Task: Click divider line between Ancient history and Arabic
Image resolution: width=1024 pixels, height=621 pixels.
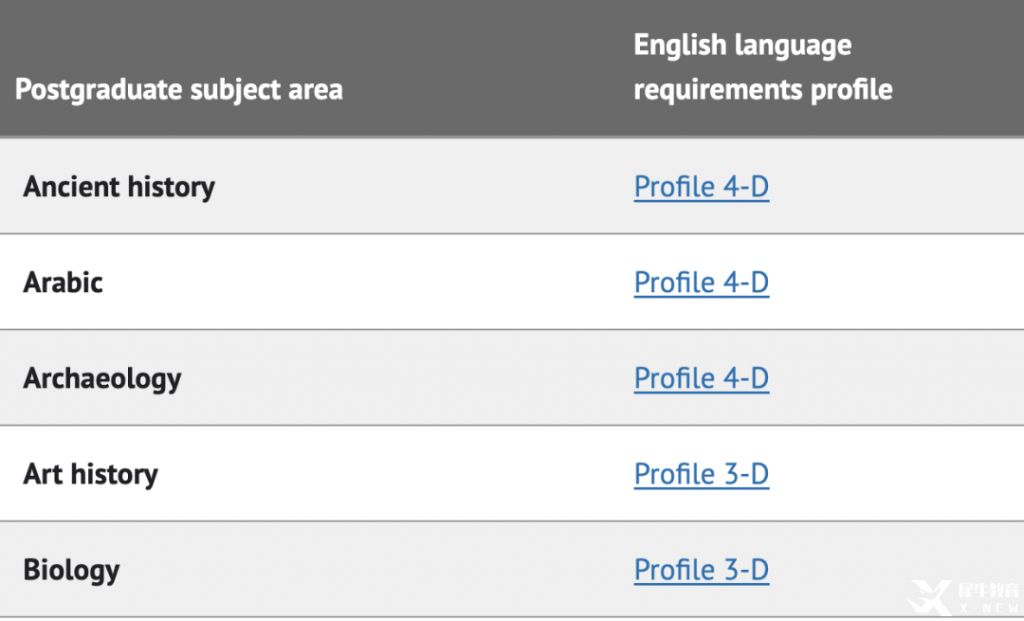Action: 512,233
